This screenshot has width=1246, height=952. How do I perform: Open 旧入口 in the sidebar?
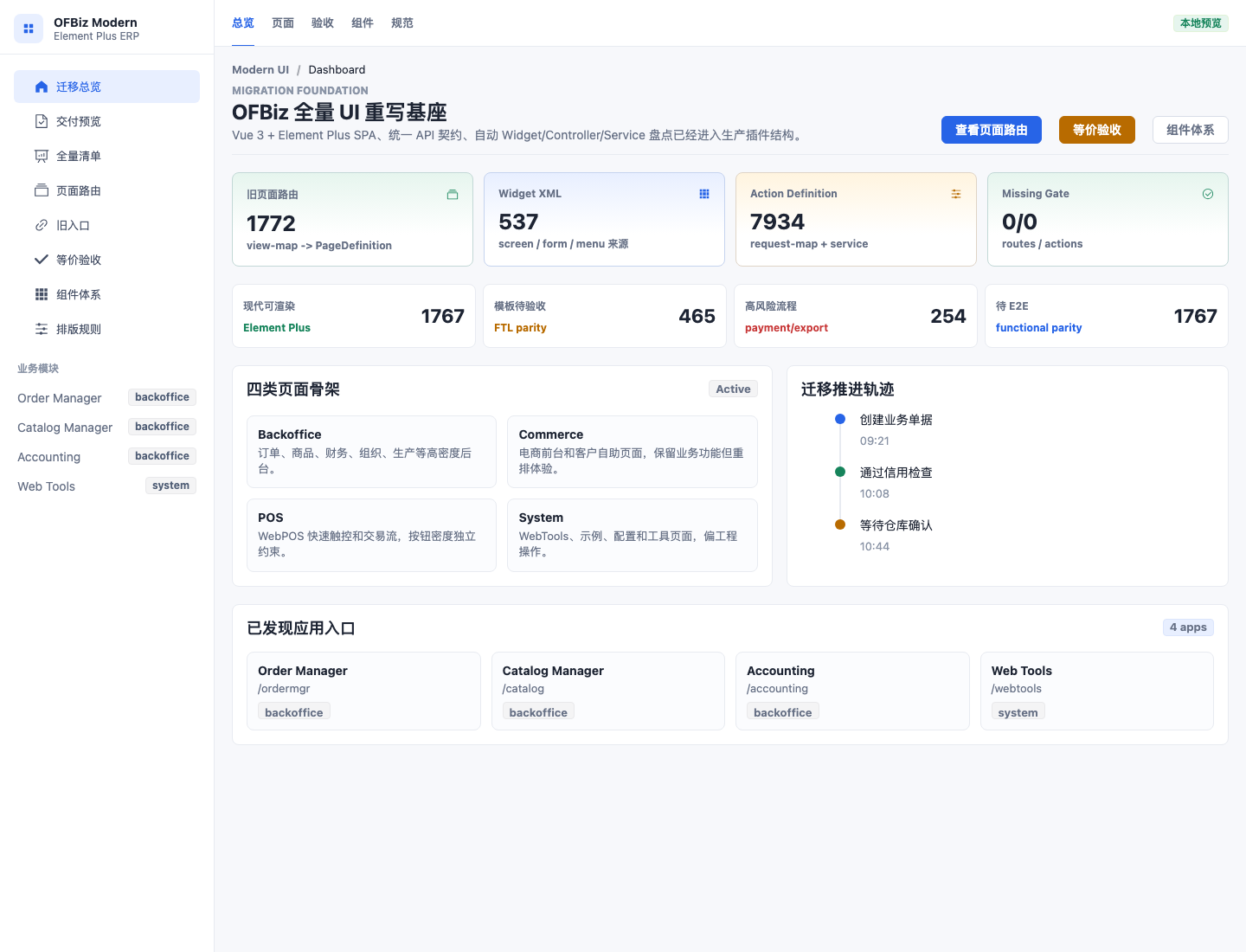click(x=106, y=225)
